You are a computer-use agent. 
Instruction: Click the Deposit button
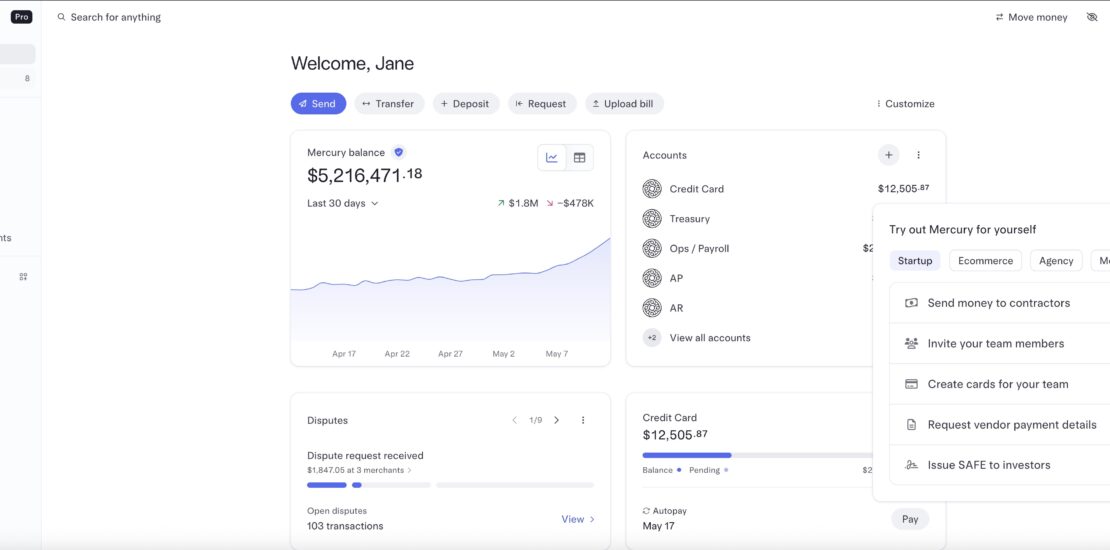[466, 103]
